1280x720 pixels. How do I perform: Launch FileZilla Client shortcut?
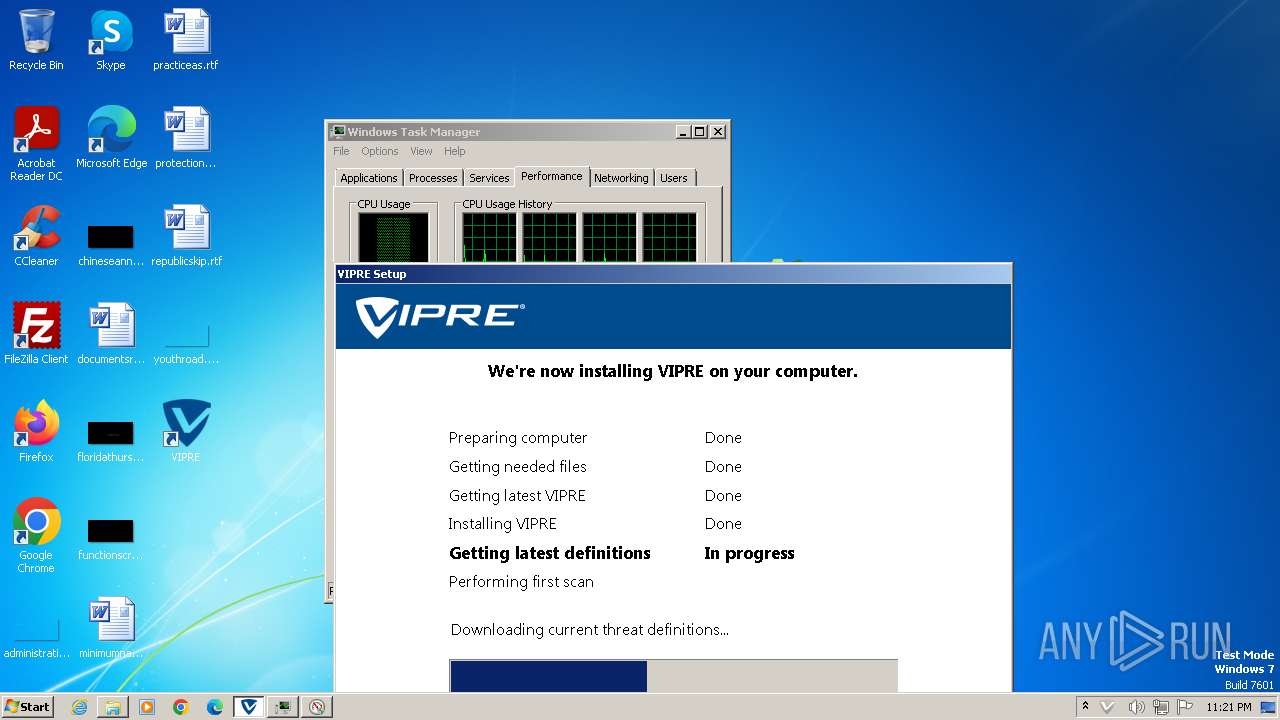point(36,333)
